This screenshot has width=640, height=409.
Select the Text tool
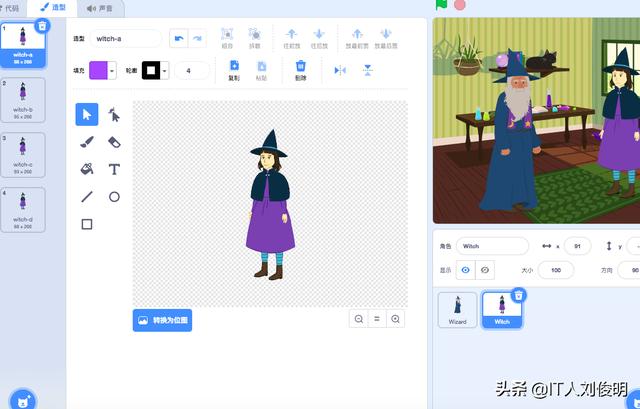[114, 169]
